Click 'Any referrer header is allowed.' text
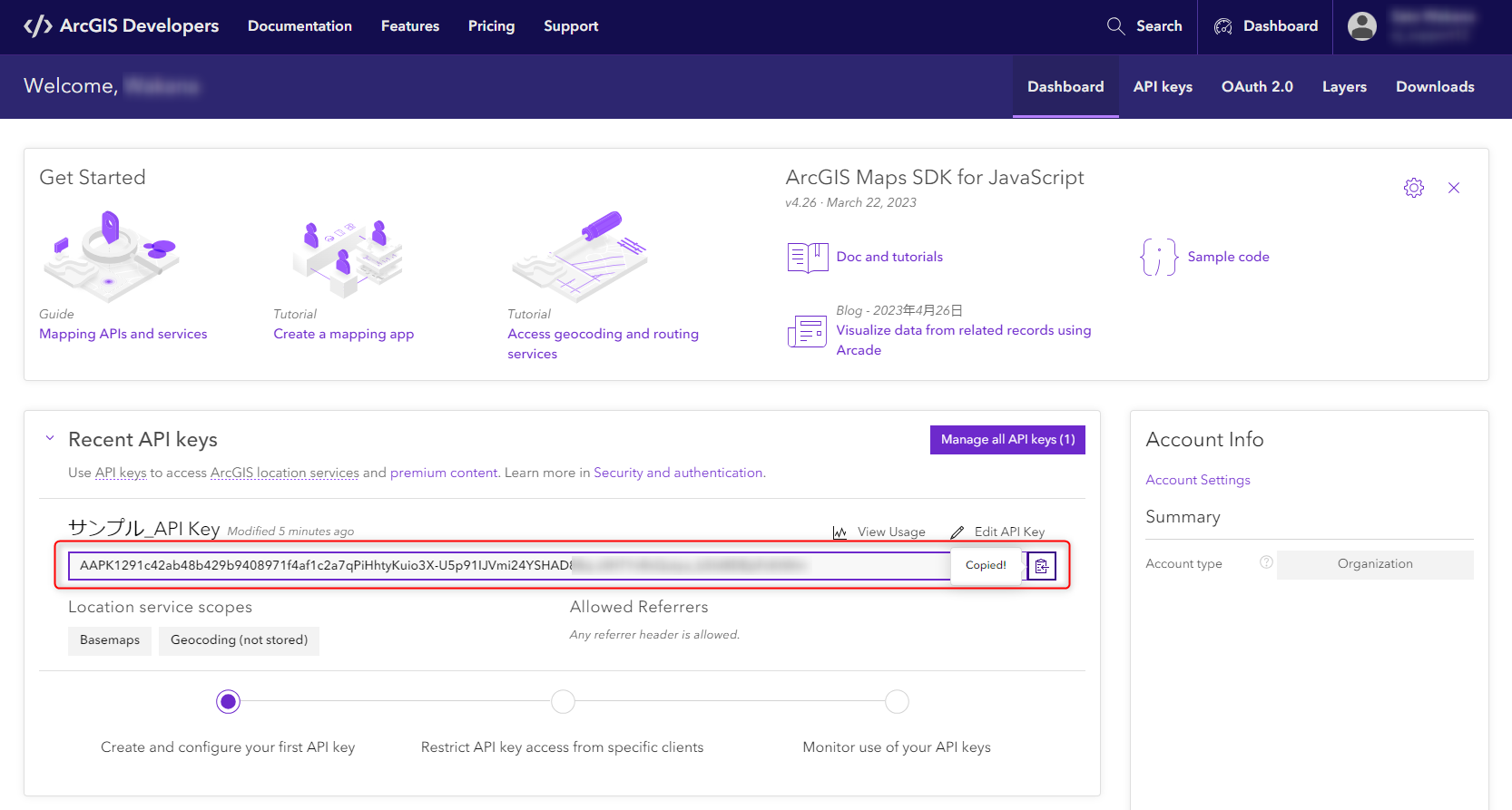This screenshot has height=810, width=1512. 654,635
